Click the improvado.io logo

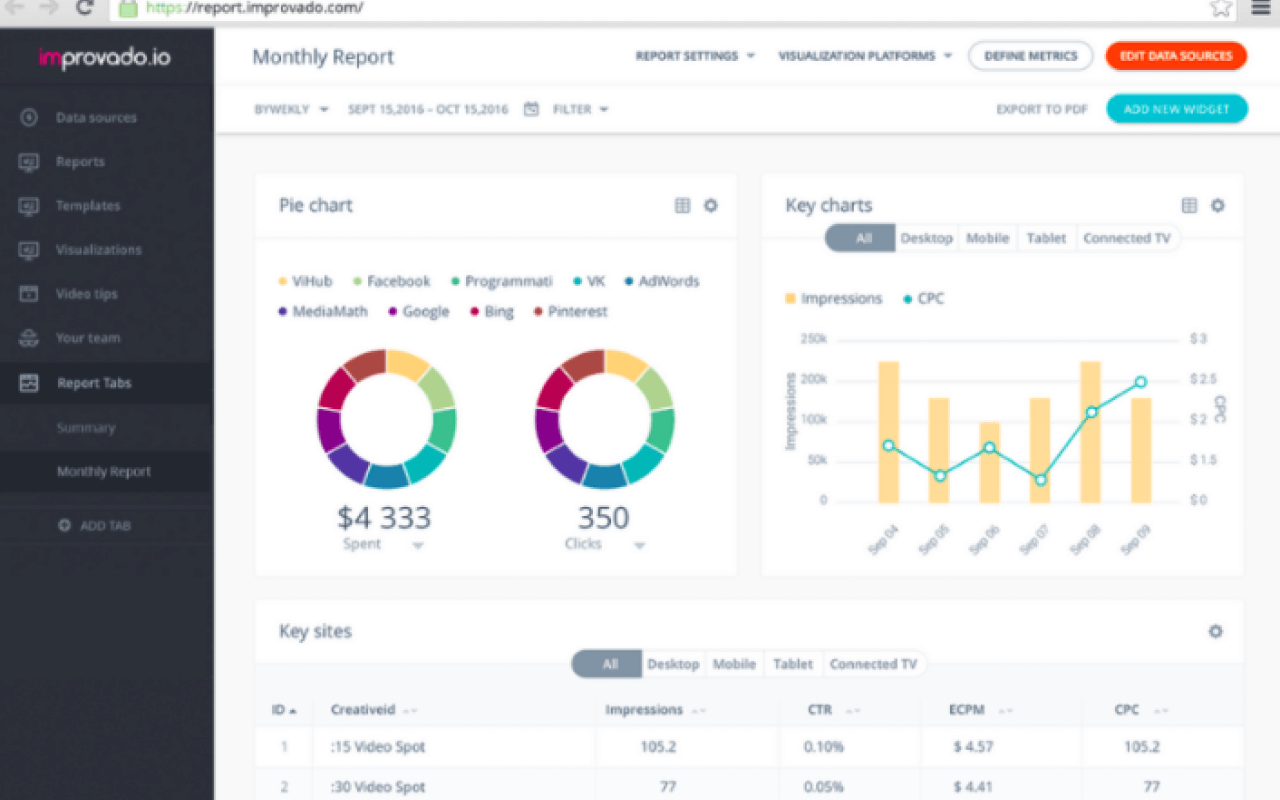pyautogui.click(x=104, y=58)
